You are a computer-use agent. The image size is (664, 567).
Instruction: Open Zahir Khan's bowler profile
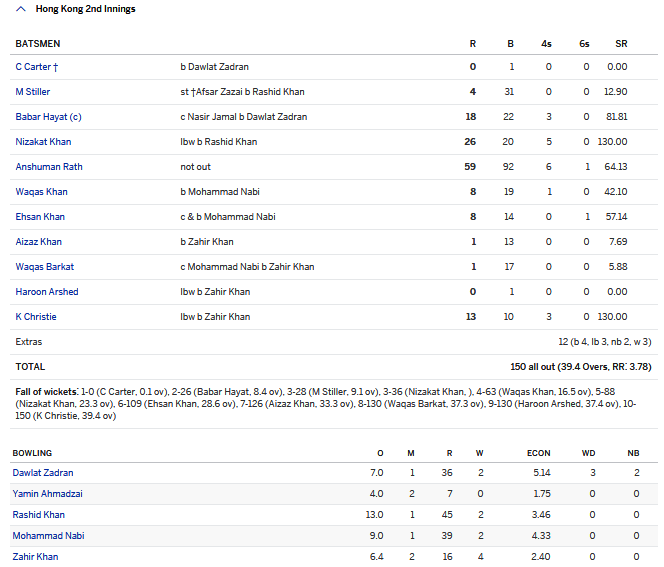pyautogui.click(x=37, y=557)
